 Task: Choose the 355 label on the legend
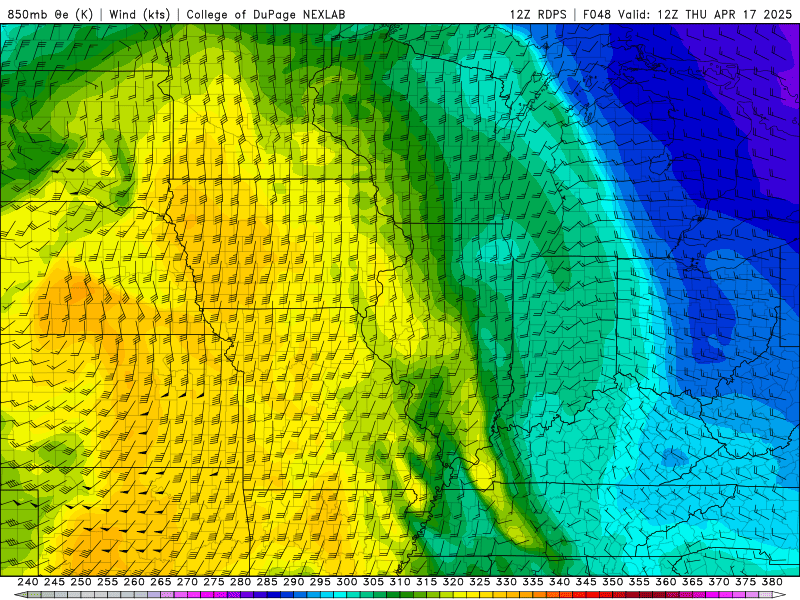pos(639,582)
